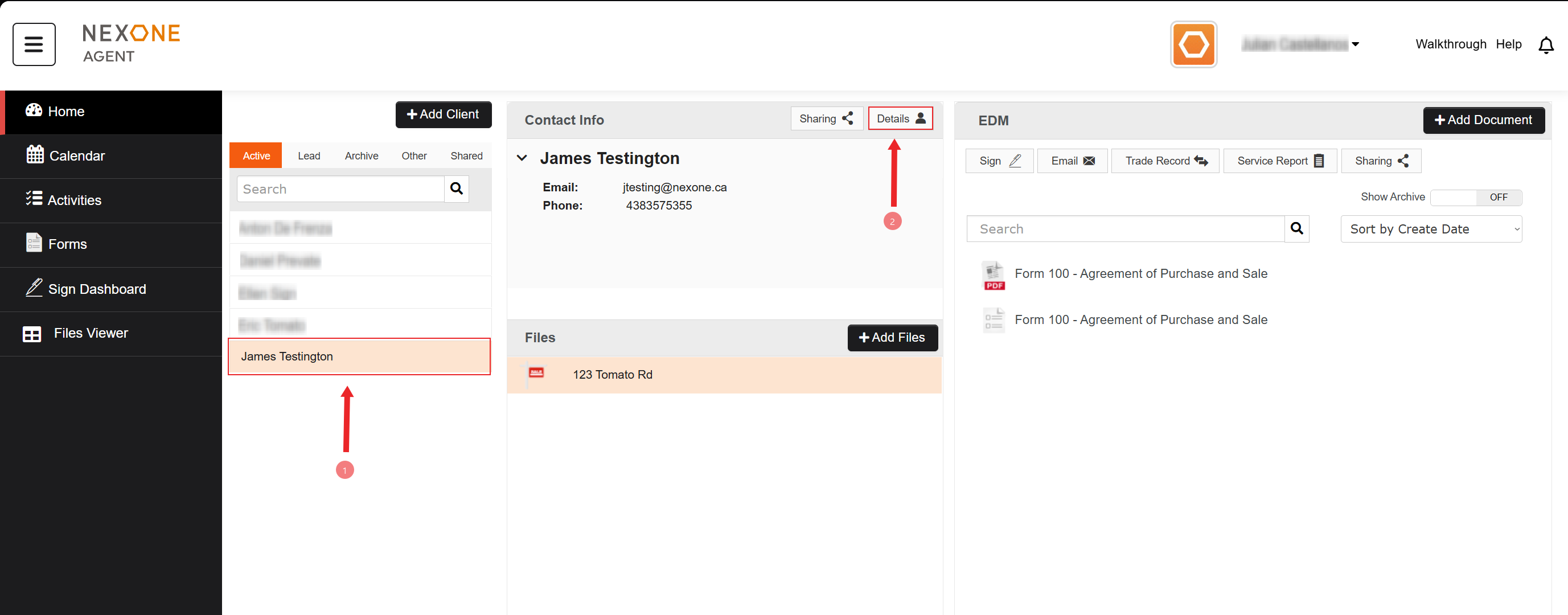1568x615 pixels.
Task: Open the hamburger menu icon
Action: 34,44
